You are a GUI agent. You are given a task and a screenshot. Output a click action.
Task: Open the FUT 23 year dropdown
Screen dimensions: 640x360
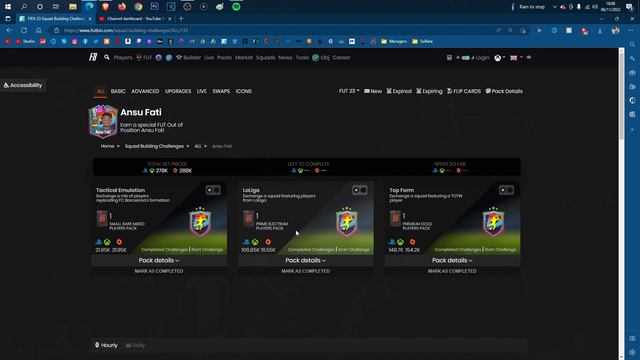point(349,91)
